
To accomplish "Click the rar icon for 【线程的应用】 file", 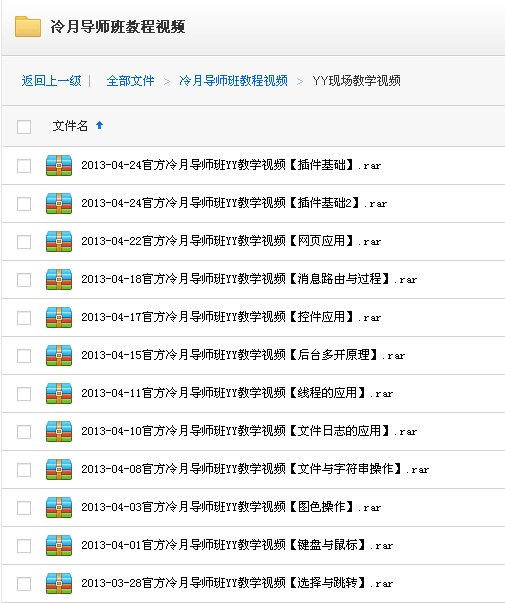I will 59,393.
